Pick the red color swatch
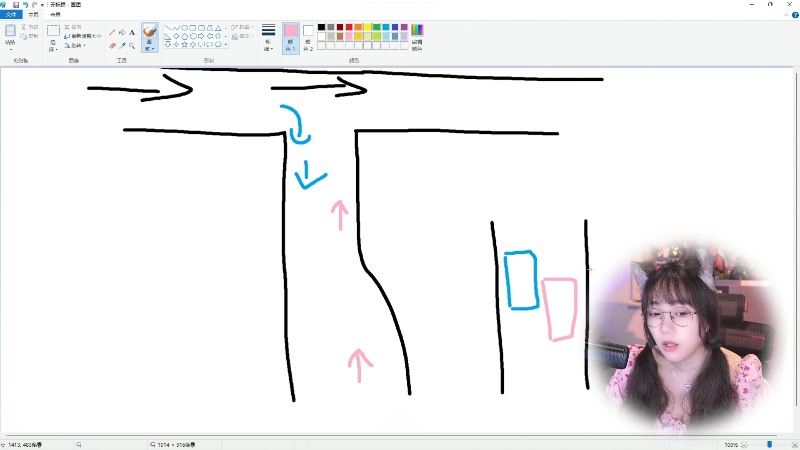Image resolution: width=800 pixels, height=450 pixels. tap(349, 27)
